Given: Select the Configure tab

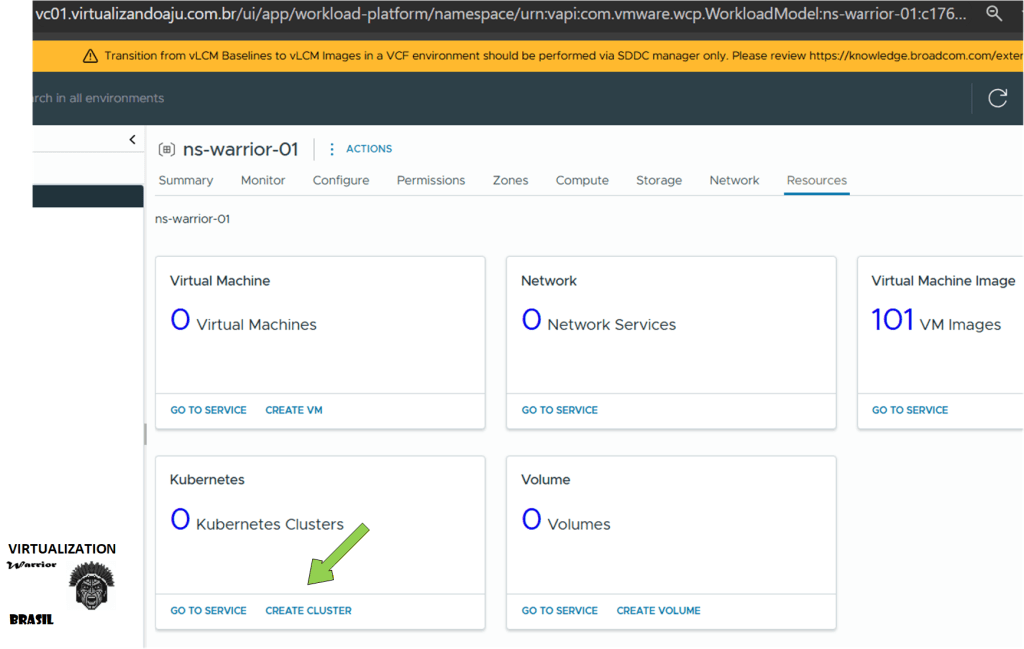Looking at the screenshot, I should tap(341, 181).
